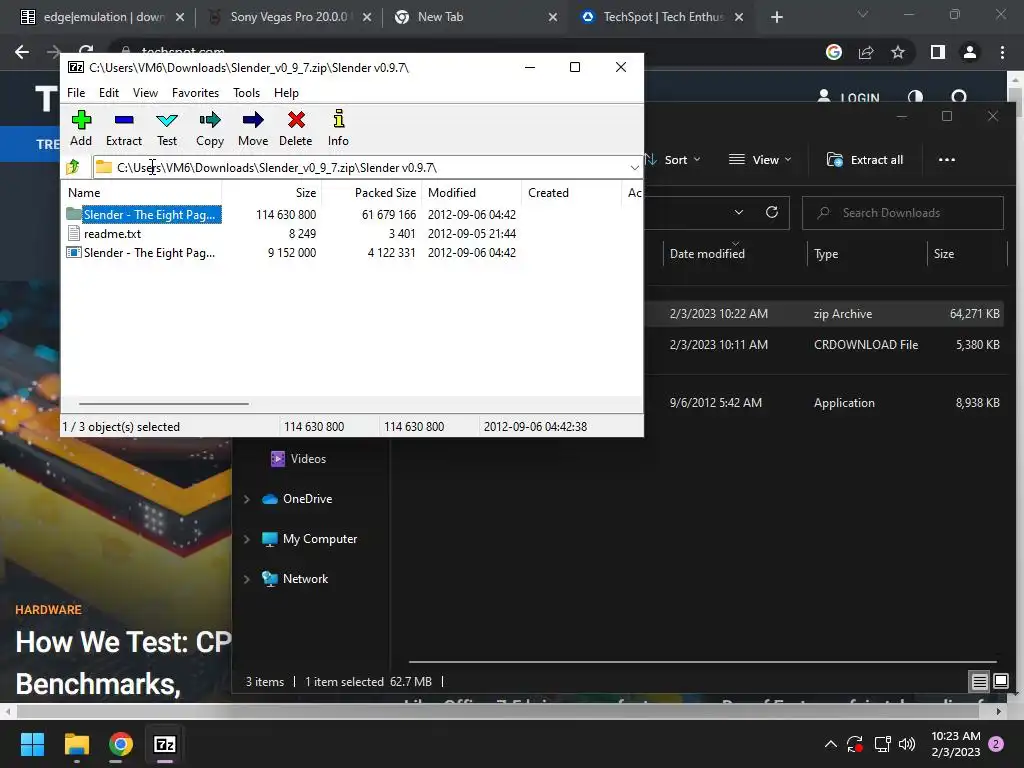Select OneDrive in the navigation pane
The image size is (1024, 768).
point(298,499)
